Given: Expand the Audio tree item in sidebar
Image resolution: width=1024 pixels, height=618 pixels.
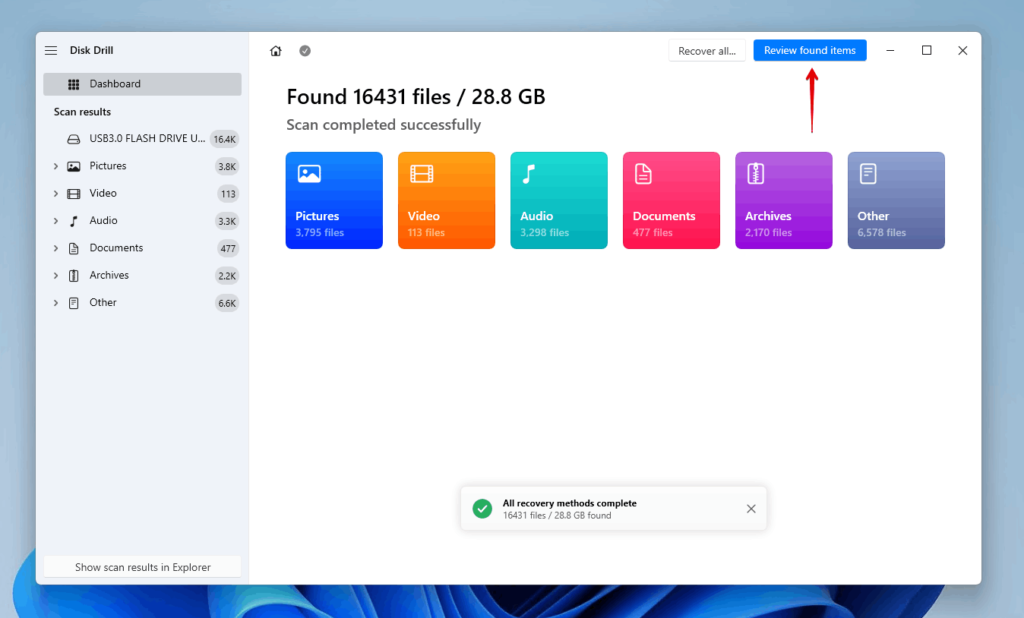Looking at the screenshot, I should pyautogui.click(x=56, y=221).
